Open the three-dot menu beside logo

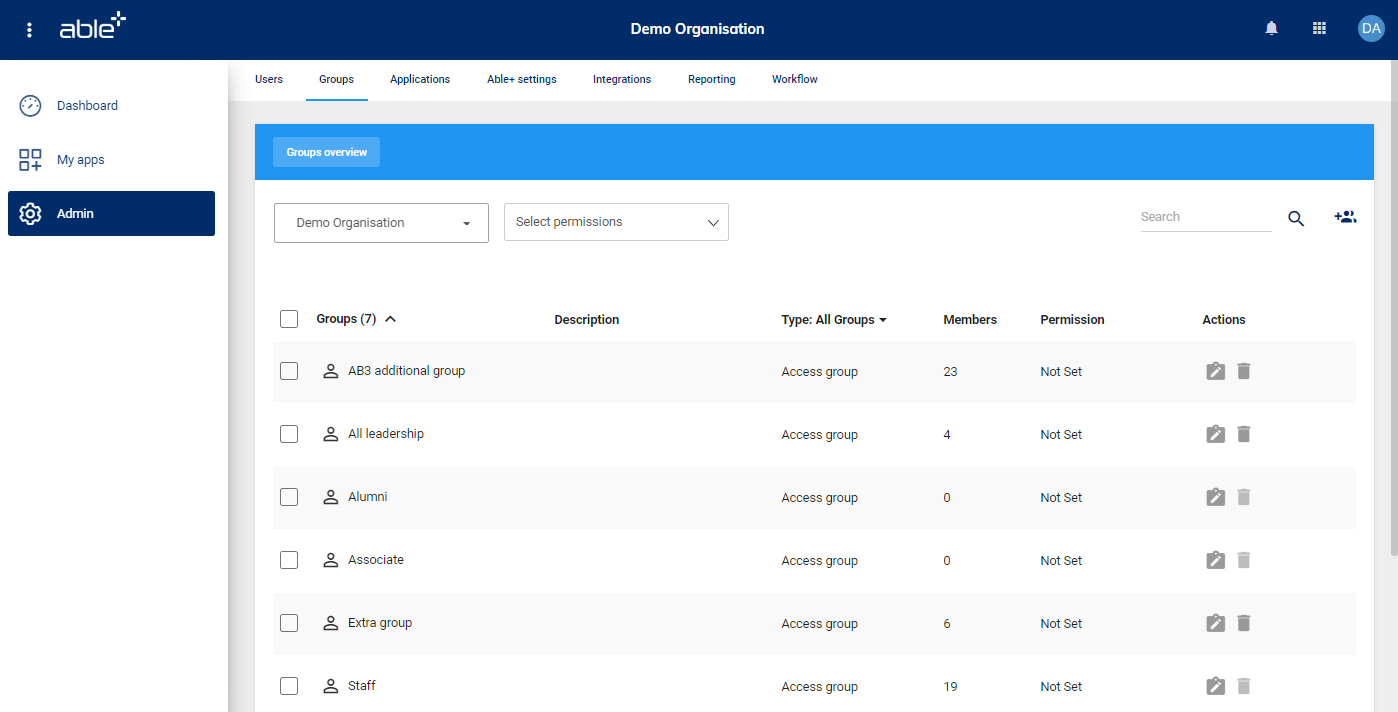pos(29,30)
